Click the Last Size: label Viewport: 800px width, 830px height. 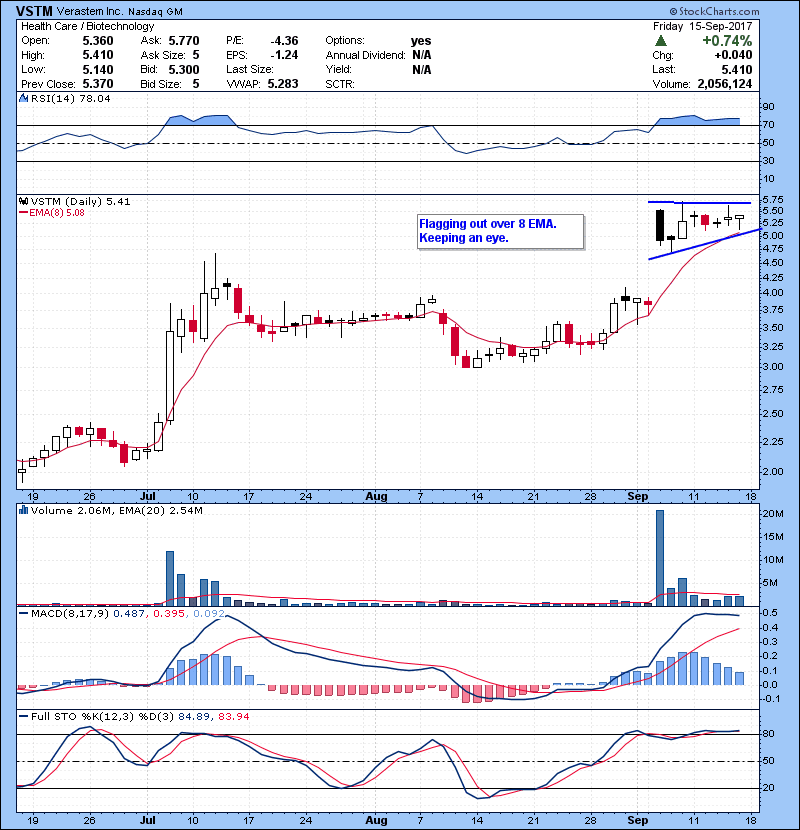tap(250, 69)
